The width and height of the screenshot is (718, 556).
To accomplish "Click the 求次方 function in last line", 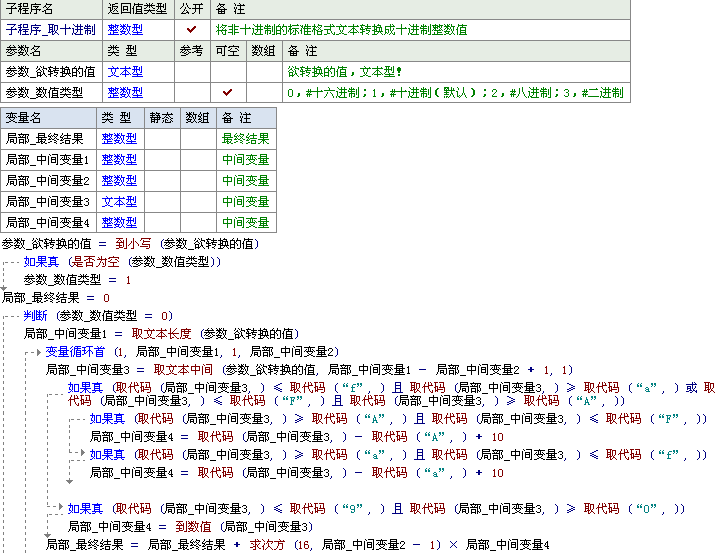I will coord(267,545).
